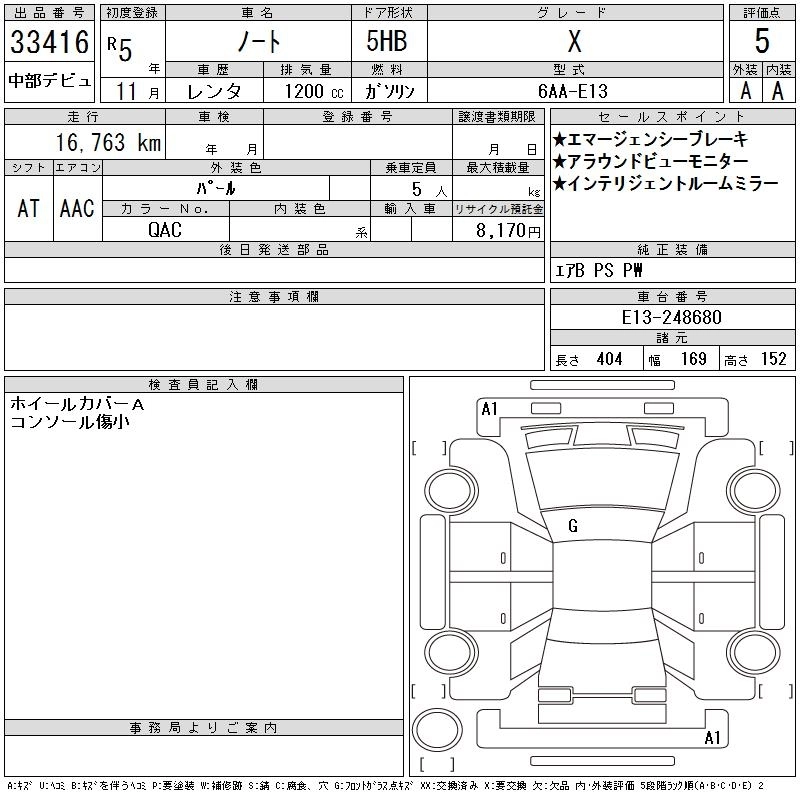The width and height of the screenshot is (800, 800).
Task: Click the shift type AT
Action: pos(28,208)
